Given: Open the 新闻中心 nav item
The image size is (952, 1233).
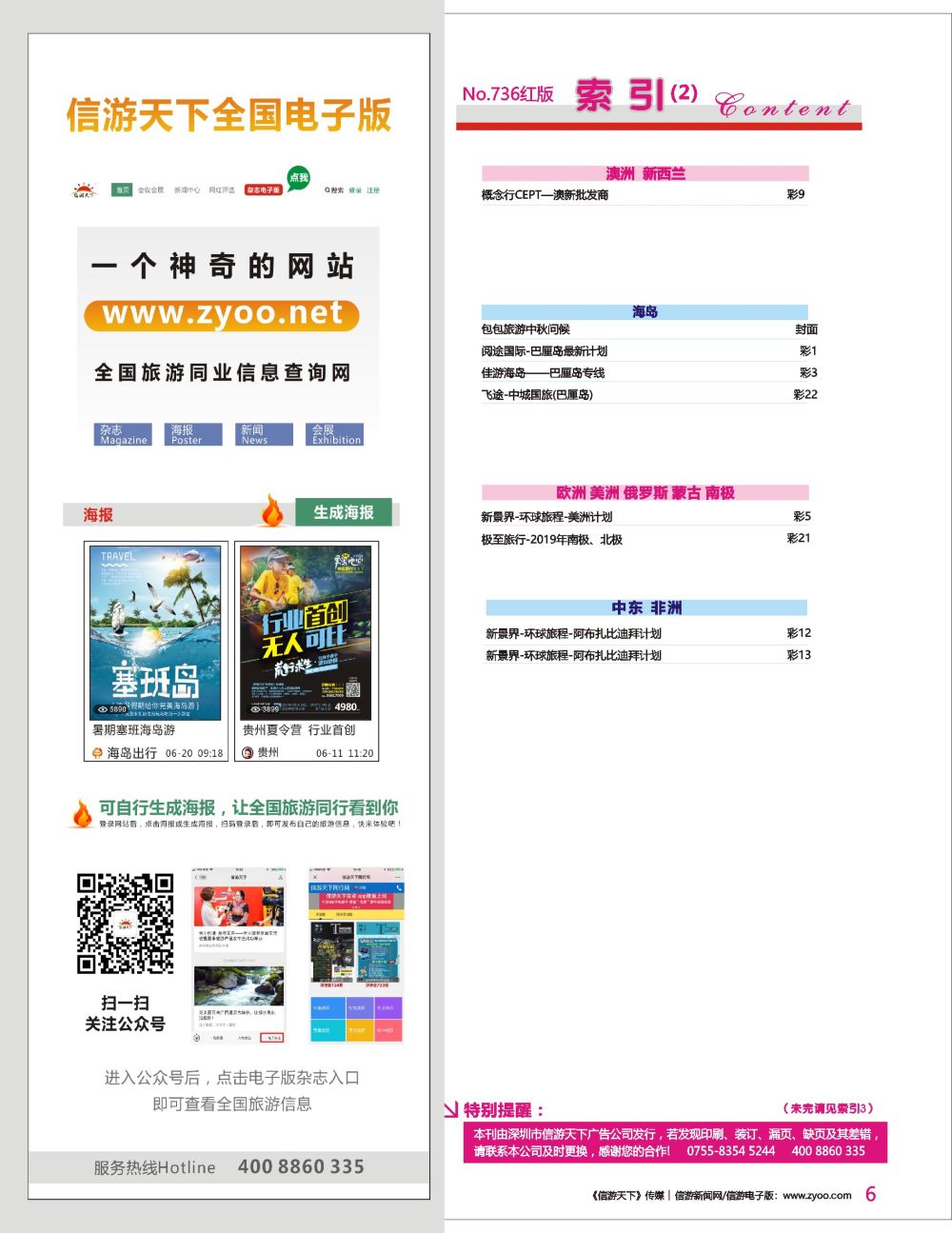Looking at the screenshot, I should pyautogui.click(x=187, y=190).
